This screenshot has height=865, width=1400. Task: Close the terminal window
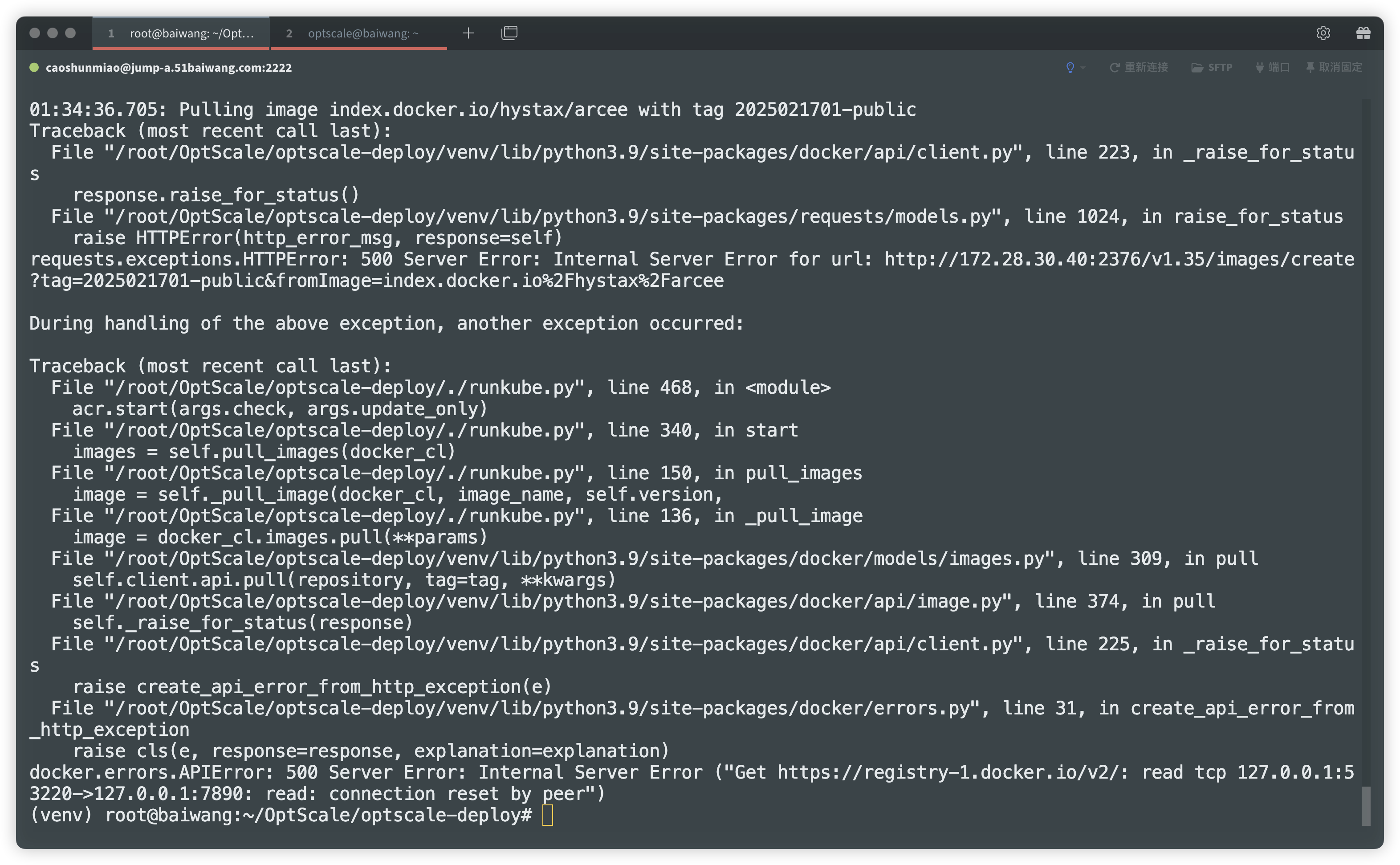pos(35,33)
